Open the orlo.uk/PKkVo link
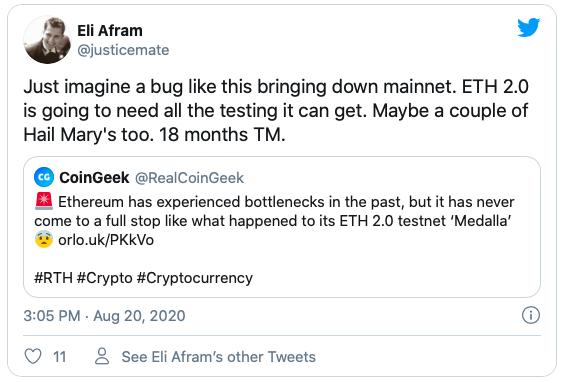 point(106,240)
